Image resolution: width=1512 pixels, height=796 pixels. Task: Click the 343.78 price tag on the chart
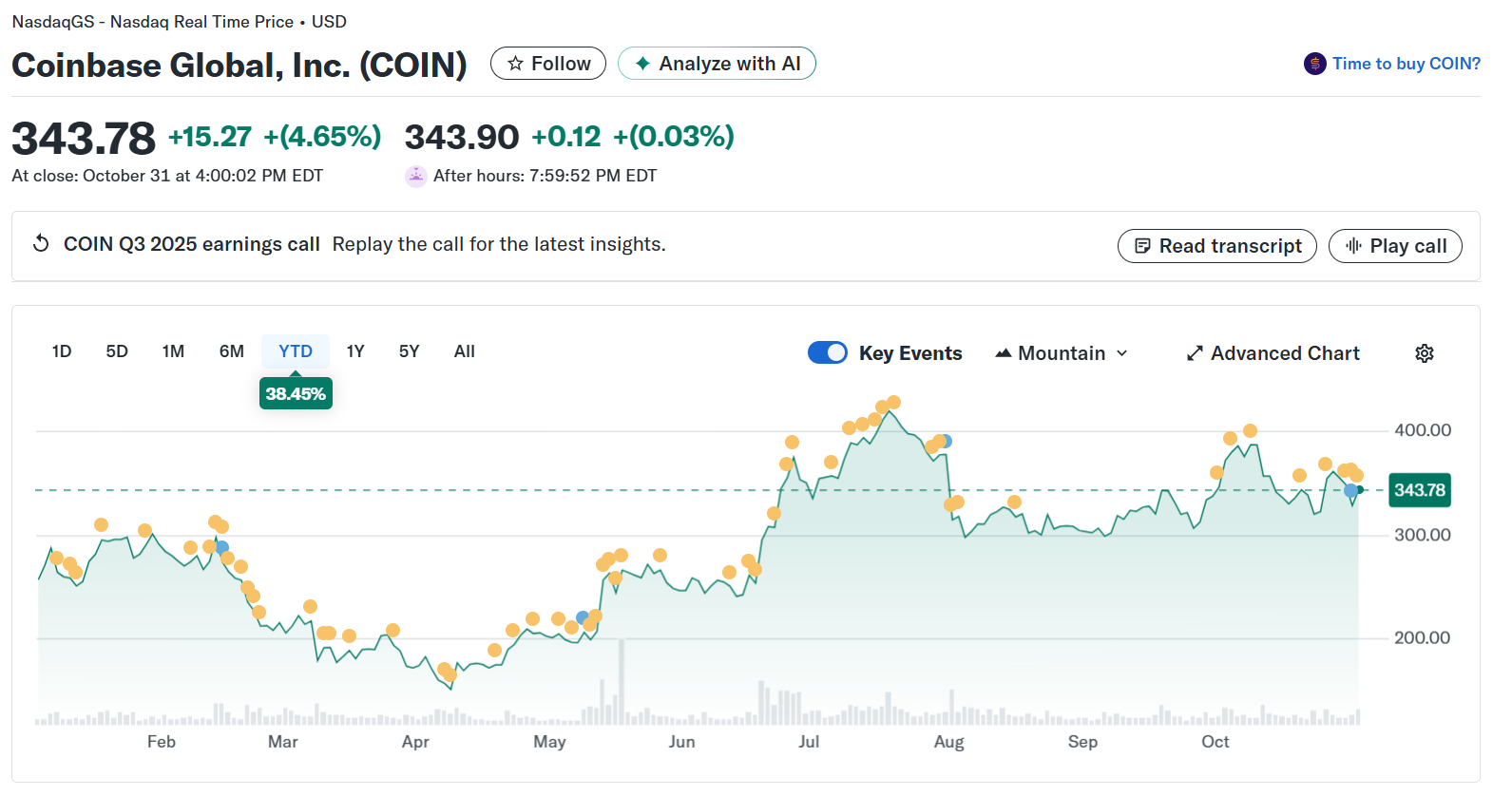point(1419,490)
